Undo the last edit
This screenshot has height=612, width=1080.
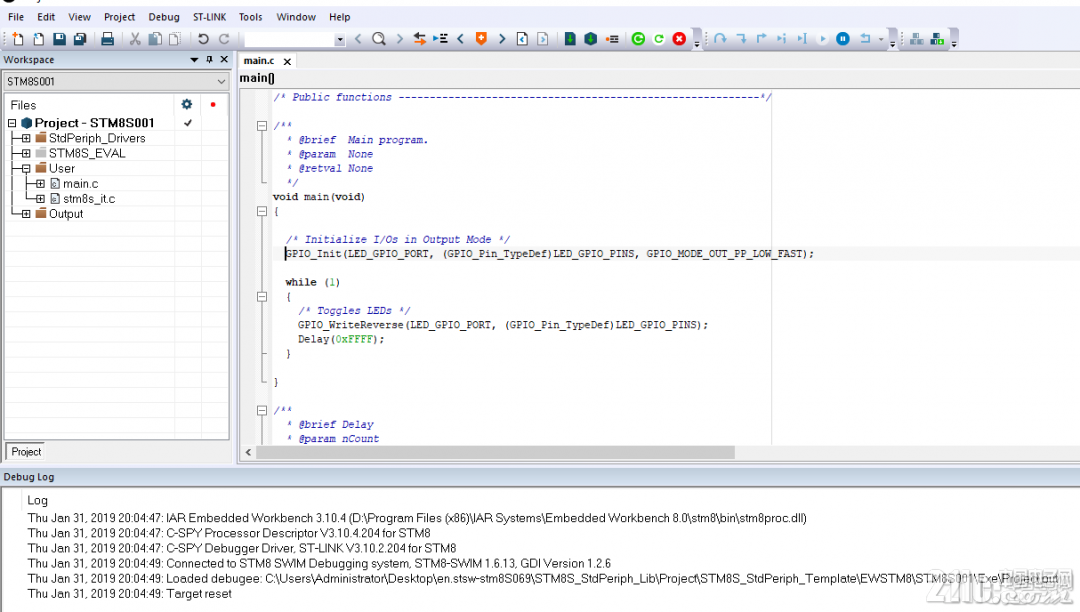[x=203, y=39]
